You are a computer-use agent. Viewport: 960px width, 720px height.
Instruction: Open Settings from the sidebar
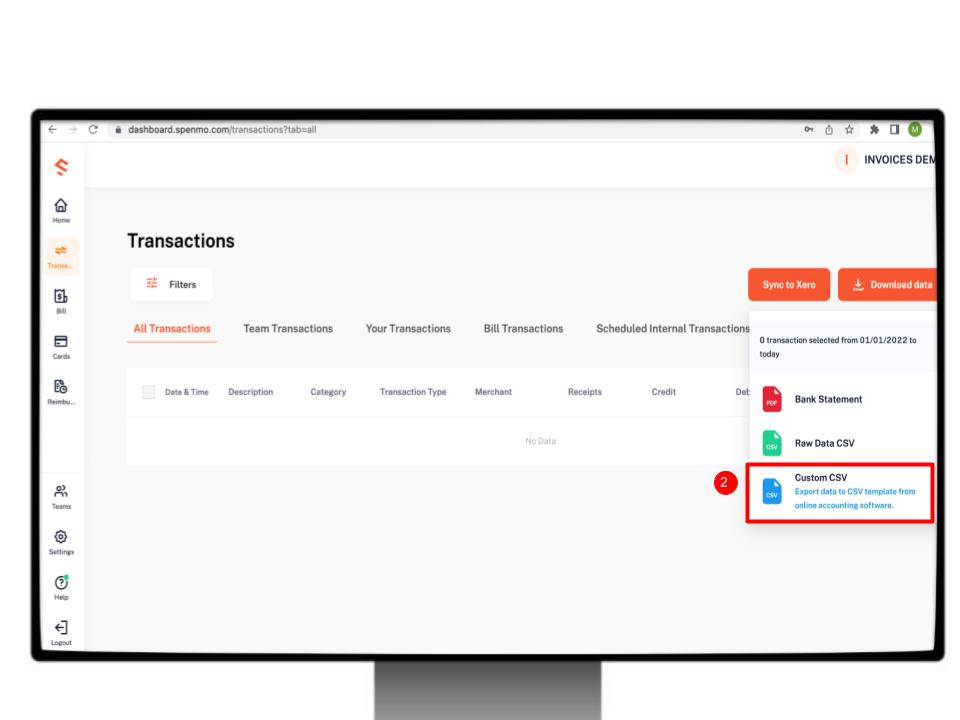pyautogui.click(x=61, y=542)
